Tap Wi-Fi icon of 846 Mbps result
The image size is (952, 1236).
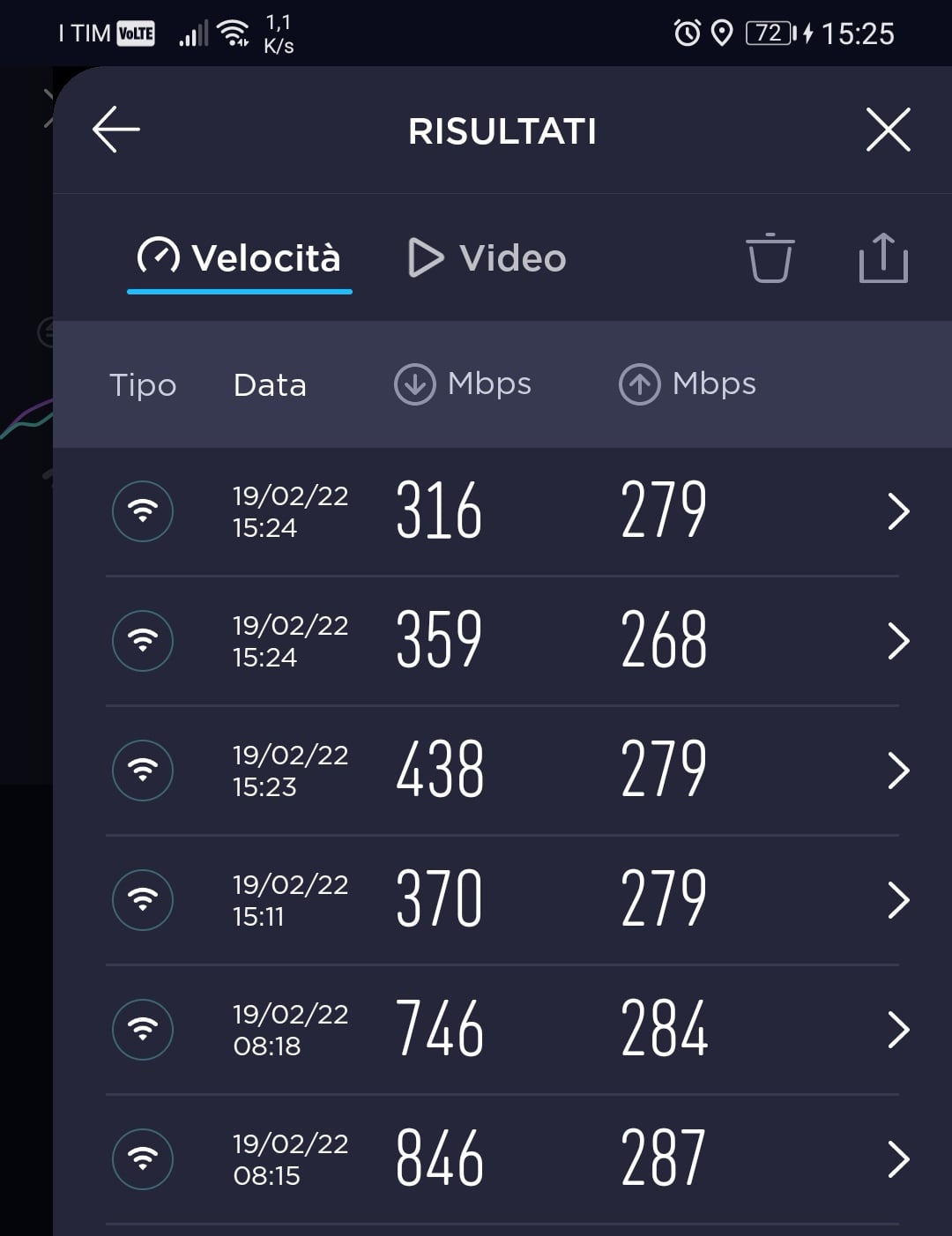[x=143, y=1159]
